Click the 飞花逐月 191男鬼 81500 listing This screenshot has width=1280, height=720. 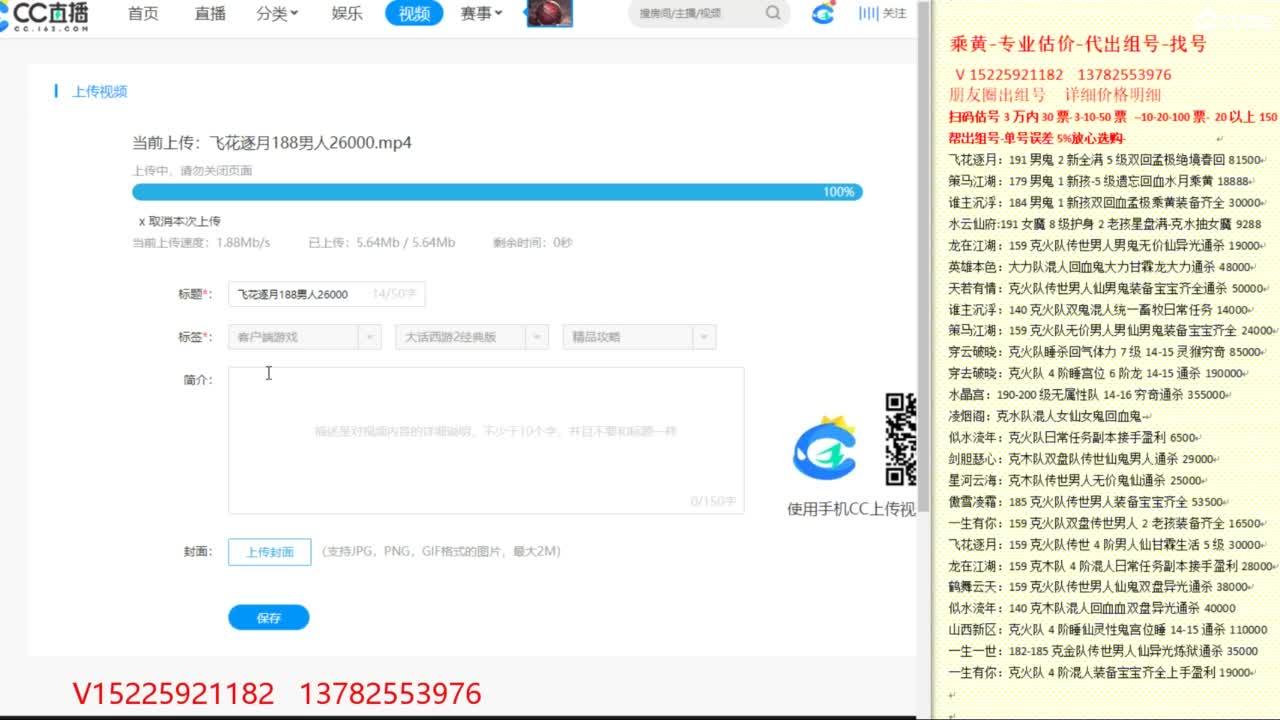pyautogui.click(x=1106, y=160)
